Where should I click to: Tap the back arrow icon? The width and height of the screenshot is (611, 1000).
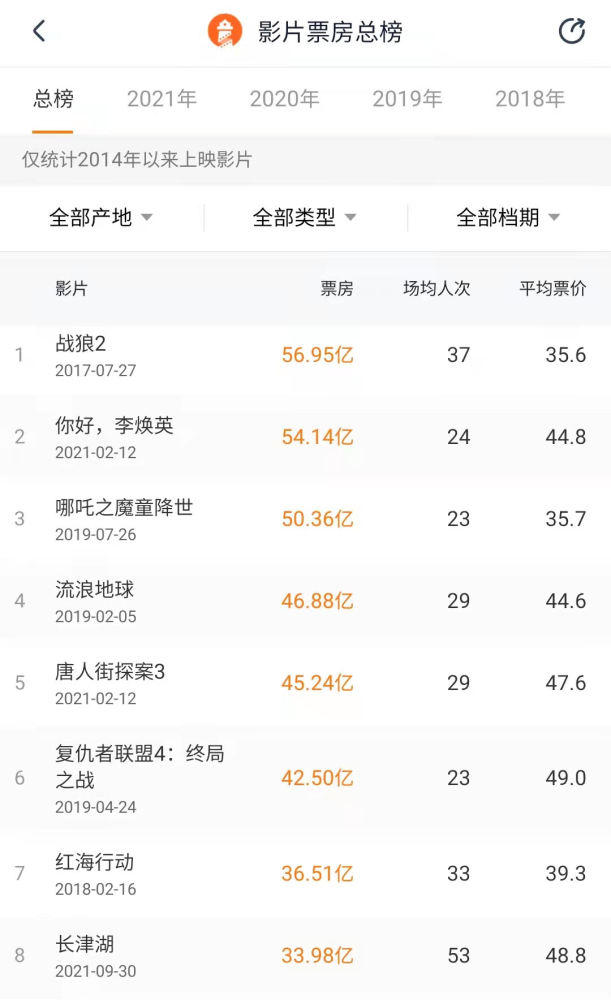39,31
